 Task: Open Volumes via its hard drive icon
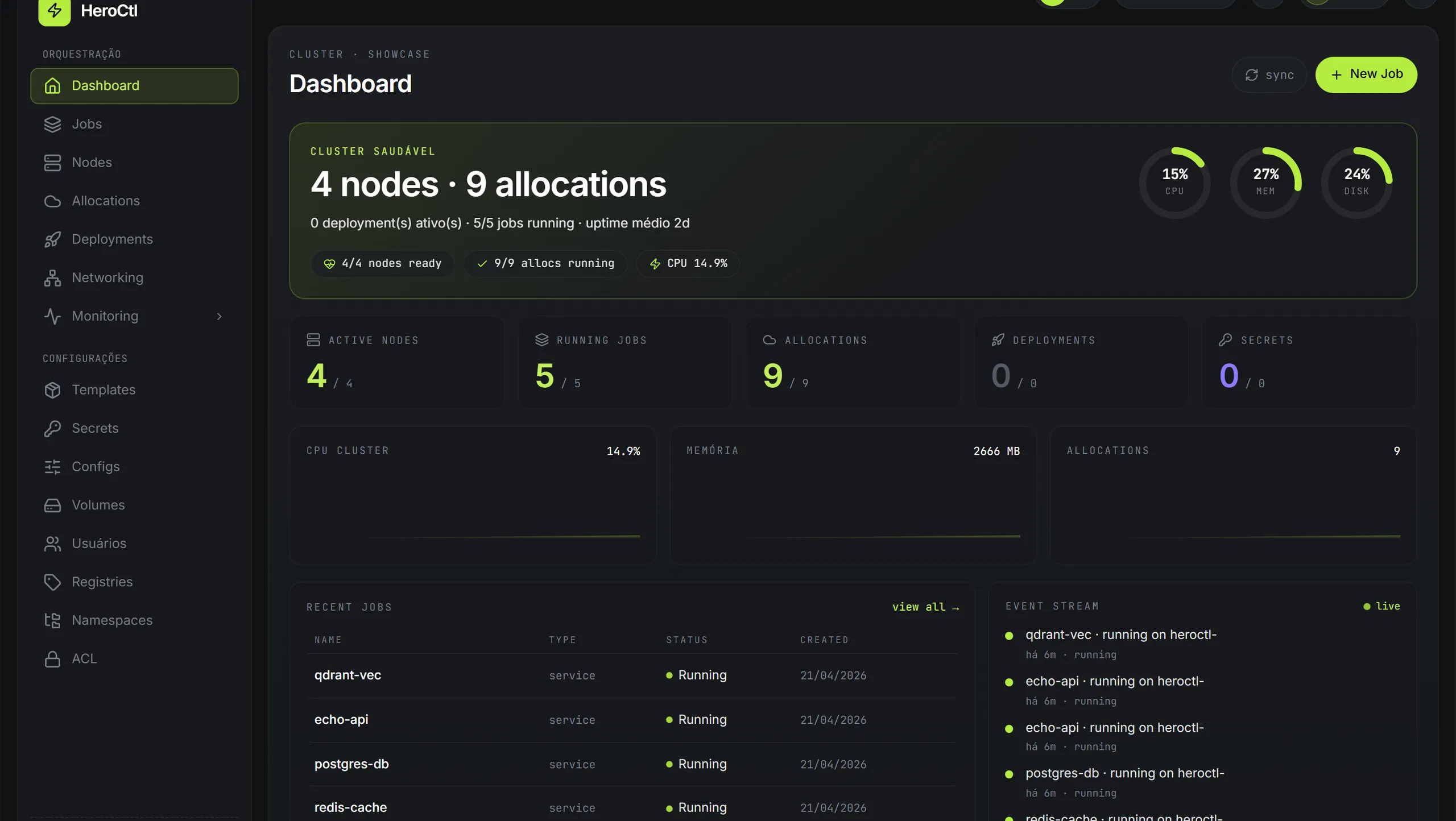tap(52, 505)
